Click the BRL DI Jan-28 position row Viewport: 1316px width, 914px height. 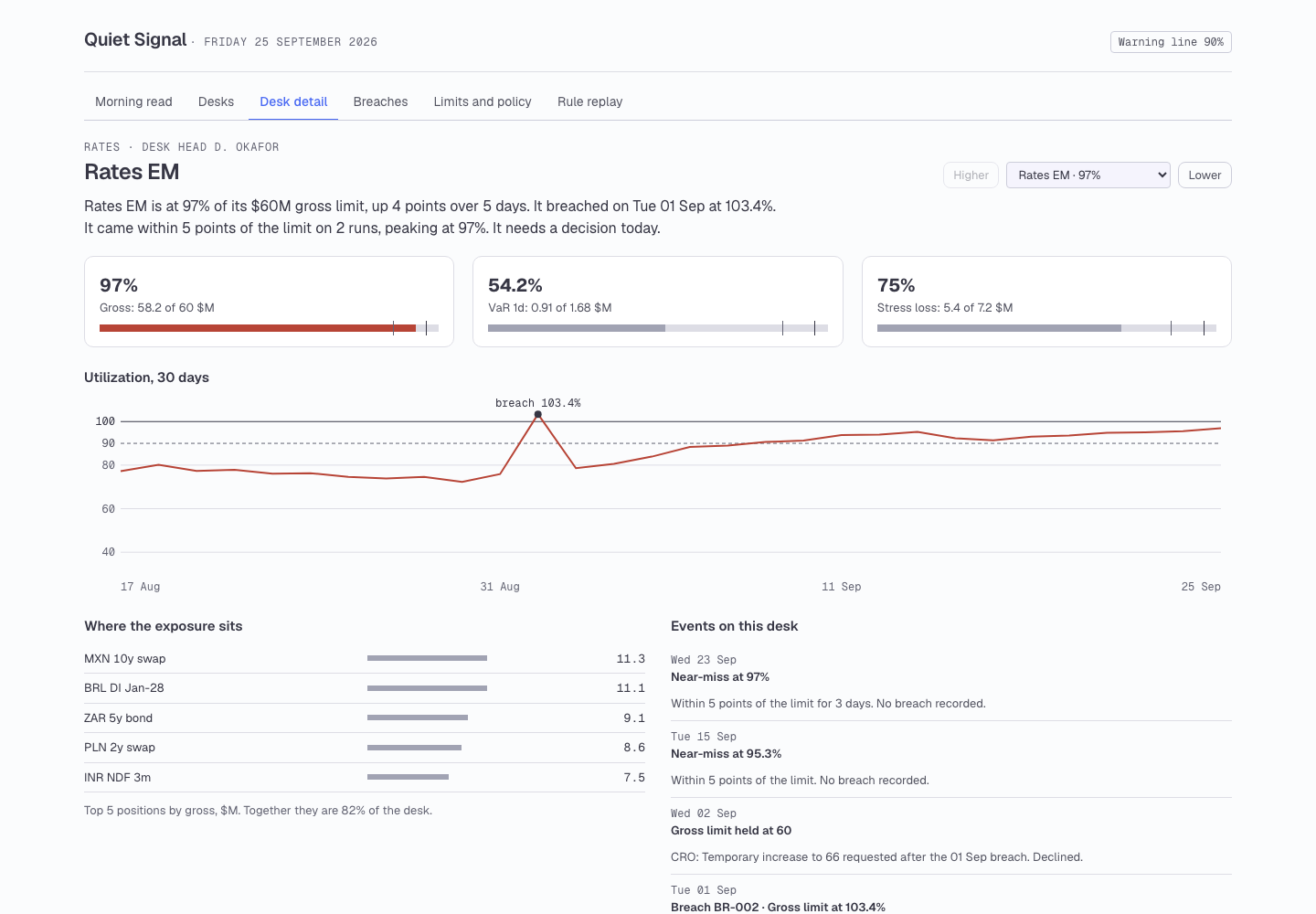[x=365, y=688]
